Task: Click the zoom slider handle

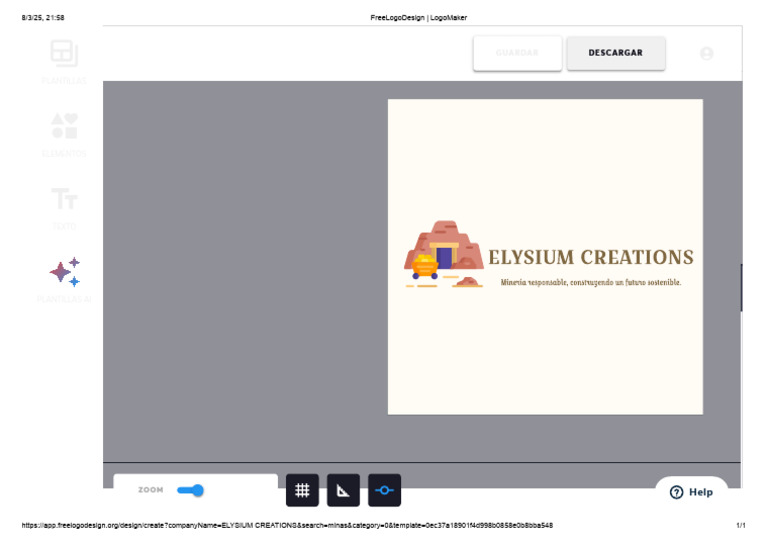Action: pyautogui.click(x=197, y=490)
